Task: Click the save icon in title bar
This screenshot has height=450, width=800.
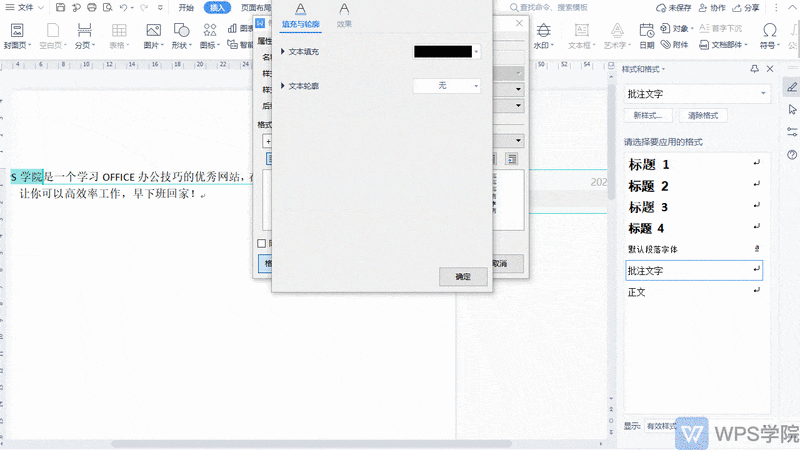Action: [x=60, y=7]
